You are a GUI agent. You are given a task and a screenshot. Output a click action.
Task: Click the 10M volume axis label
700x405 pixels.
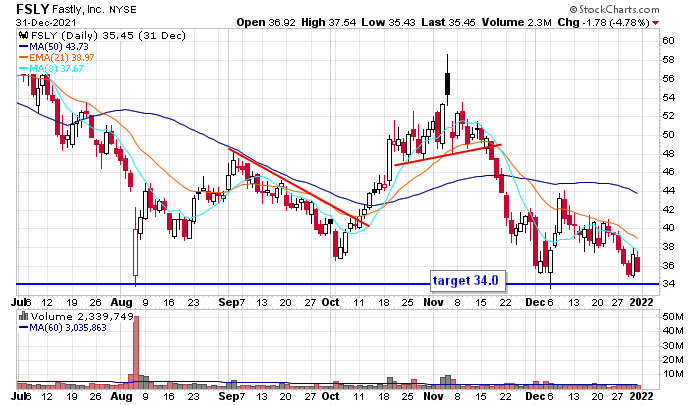click(673, 374)
